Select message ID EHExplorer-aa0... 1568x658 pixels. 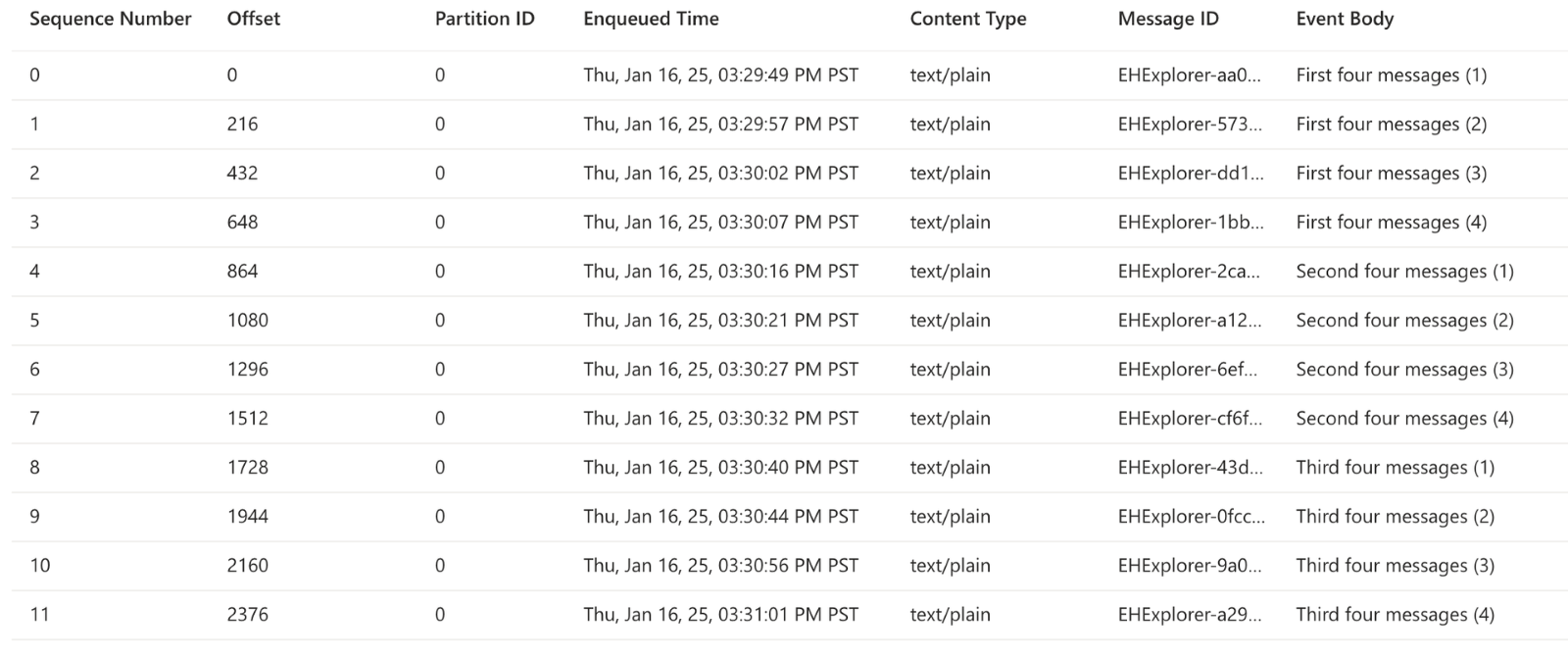click(1190, 76)
